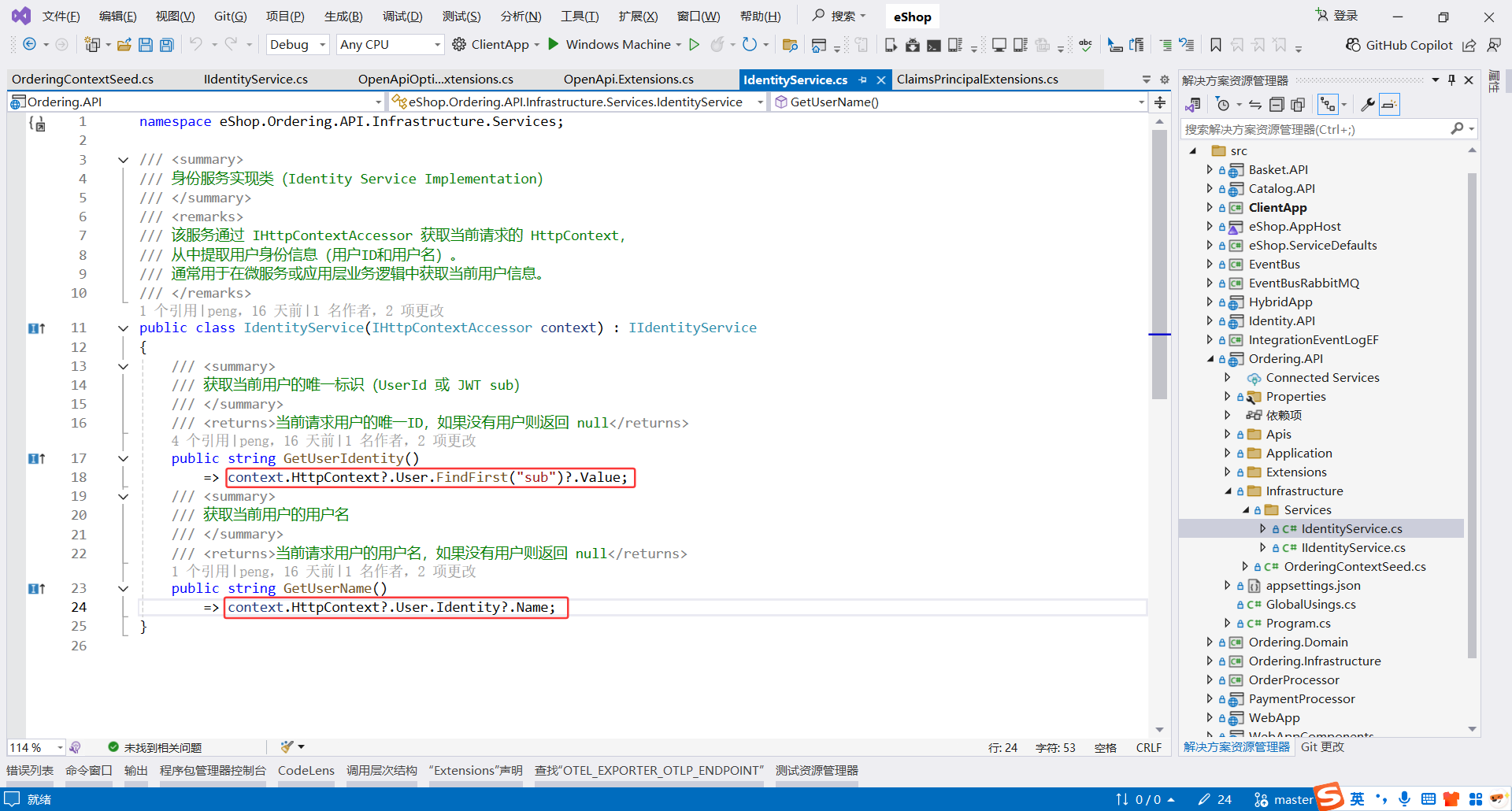The width and height of the screenshot is (1512, 811).
Task: Select Program.cs in Solution Explorer
Action: click(1298, 623)
